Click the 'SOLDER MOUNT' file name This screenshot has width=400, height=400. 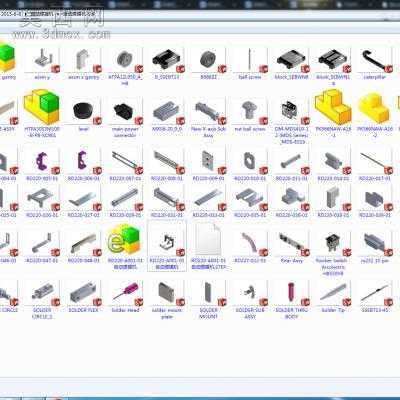coord(208,313)
